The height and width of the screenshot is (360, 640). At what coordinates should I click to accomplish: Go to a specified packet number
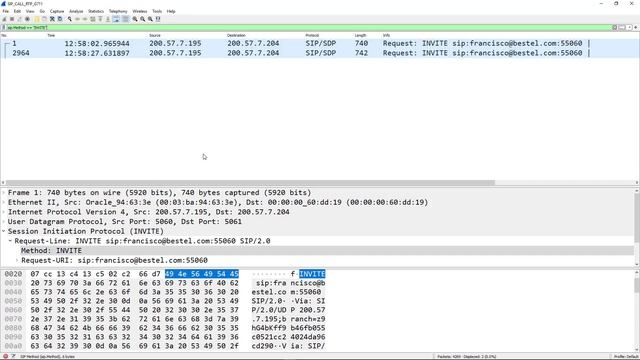93,19
